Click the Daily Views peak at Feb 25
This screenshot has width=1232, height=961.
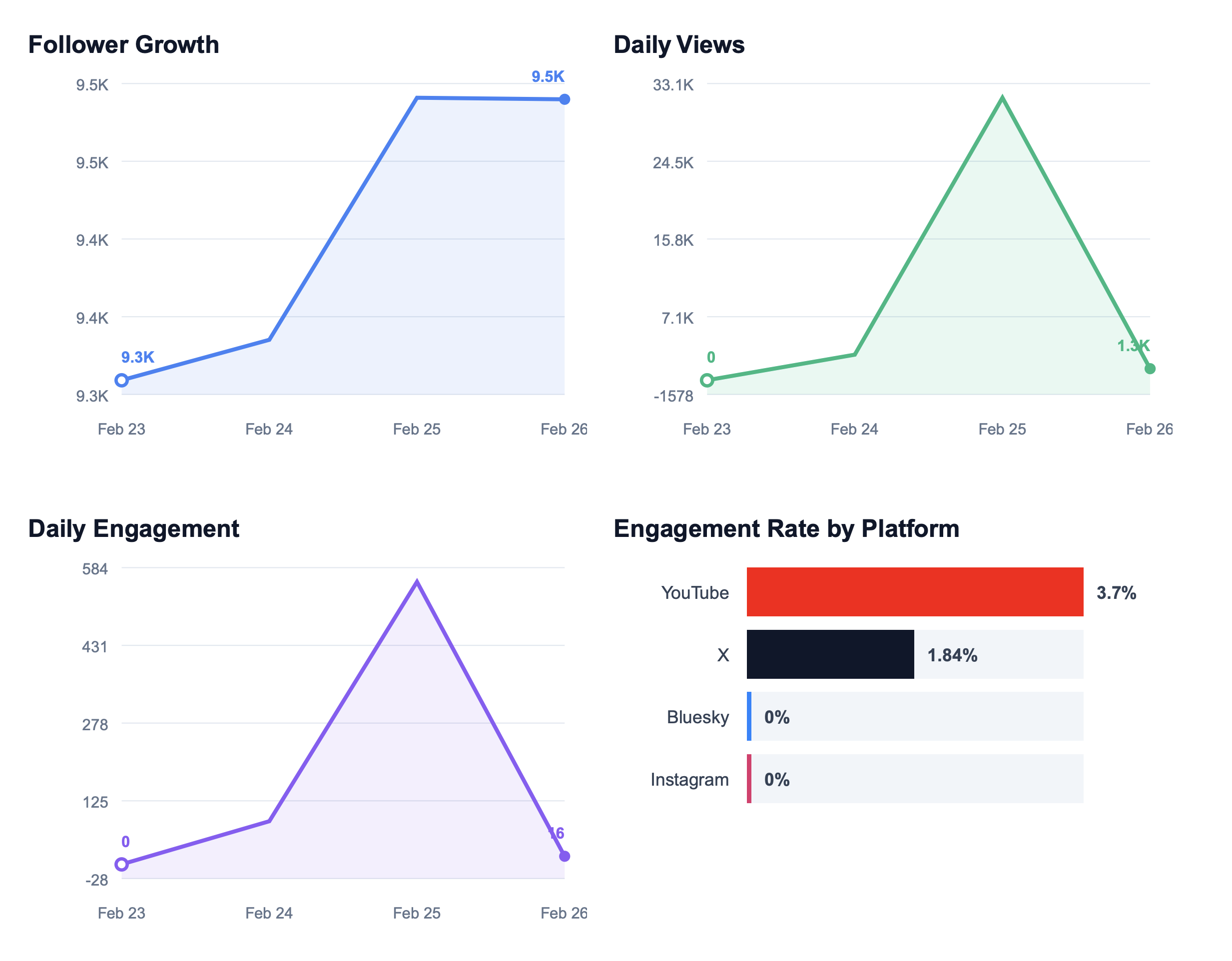1002,98
